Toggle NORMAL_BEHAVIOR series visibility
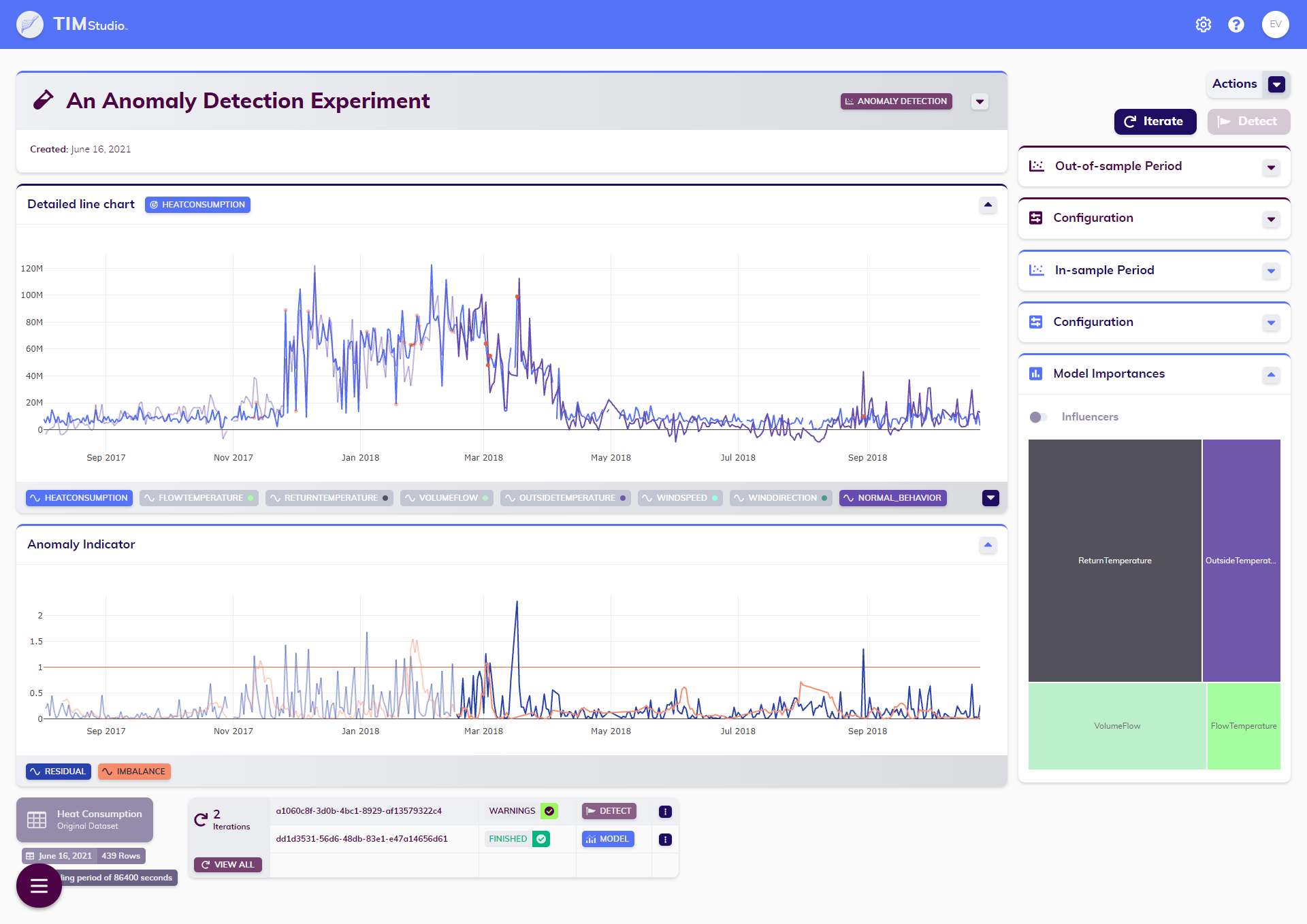The image size is (1307, 924). pos(892,498)
